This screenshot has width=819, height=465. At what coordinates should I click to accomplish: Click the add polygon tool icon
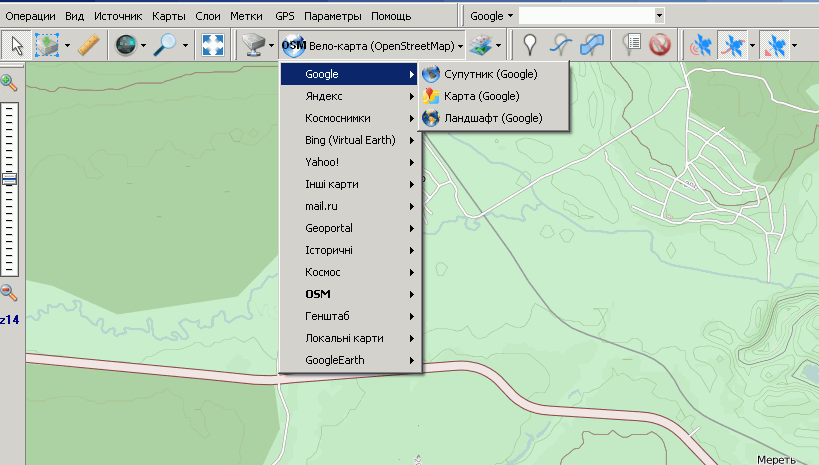[x=591, y=45]
